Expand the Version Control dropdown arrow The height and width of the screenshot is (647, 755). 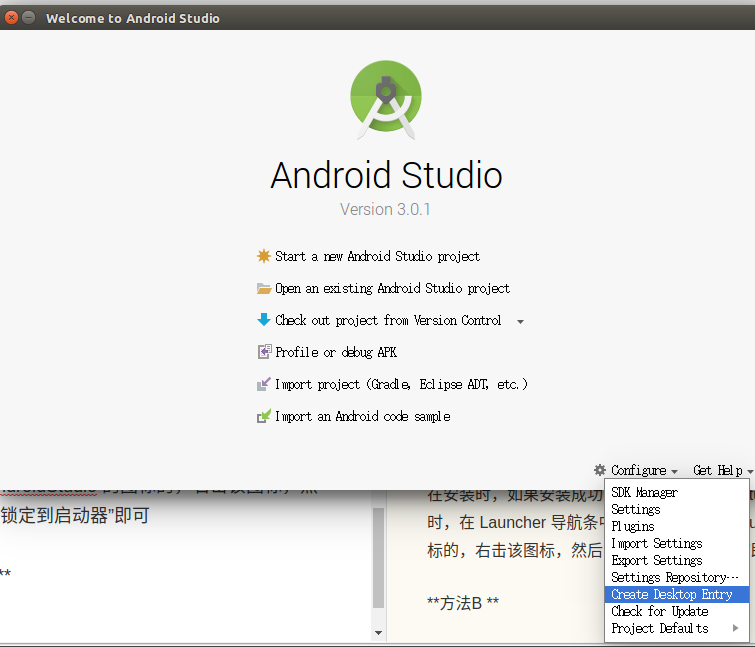point(520,322)
